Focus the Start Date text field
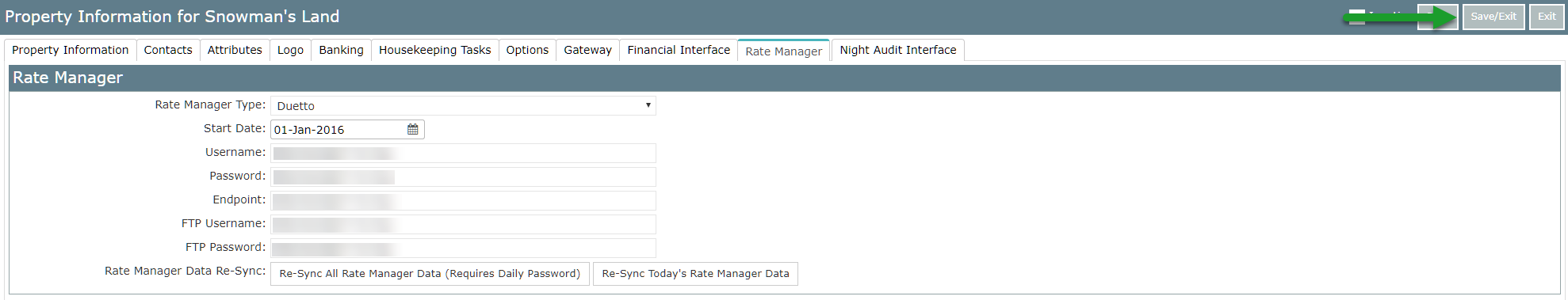 coord(338,129)
